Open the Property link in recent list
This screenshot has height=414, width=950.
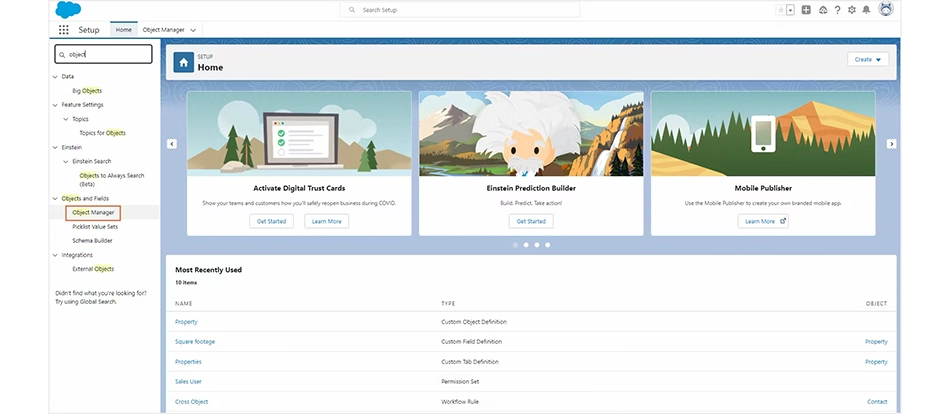coord(186,322)
